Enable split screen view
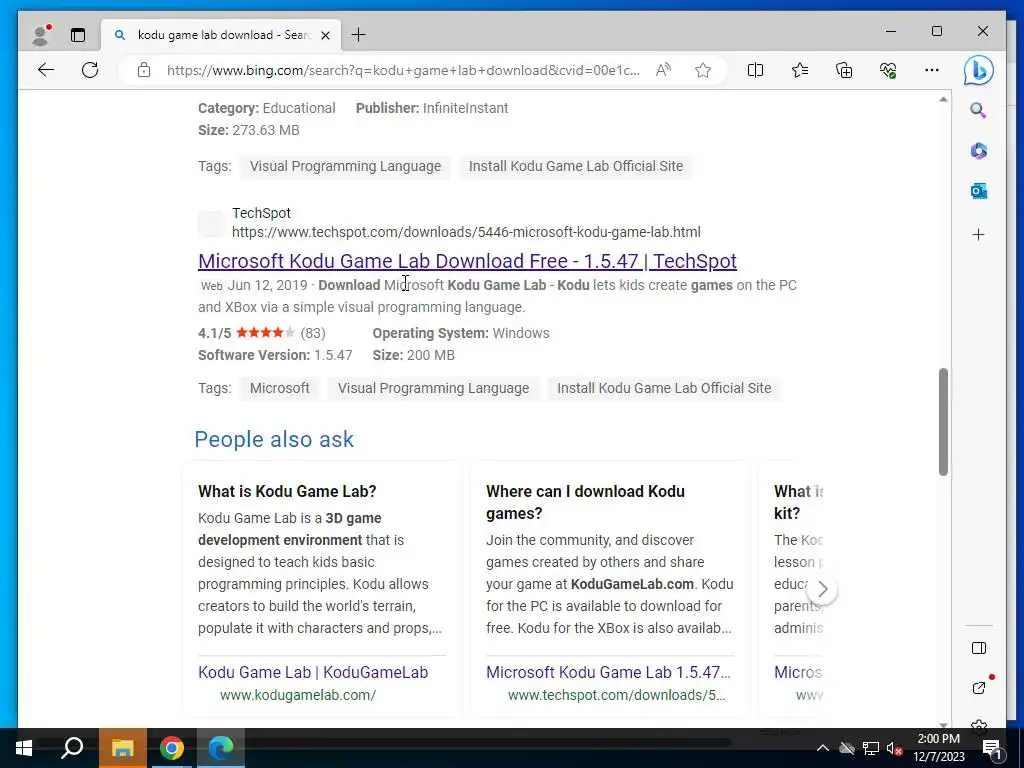The width and height of the screenshot is (1024, 768). pos(755,70)
